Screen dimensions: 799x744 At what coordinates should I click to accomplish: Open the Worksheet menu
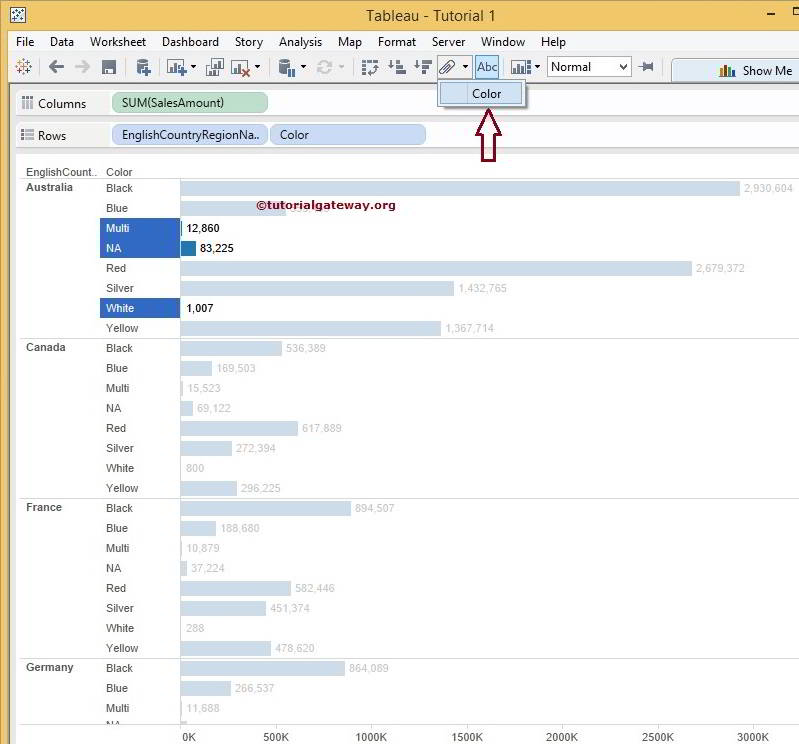click(x=118, y=42)
